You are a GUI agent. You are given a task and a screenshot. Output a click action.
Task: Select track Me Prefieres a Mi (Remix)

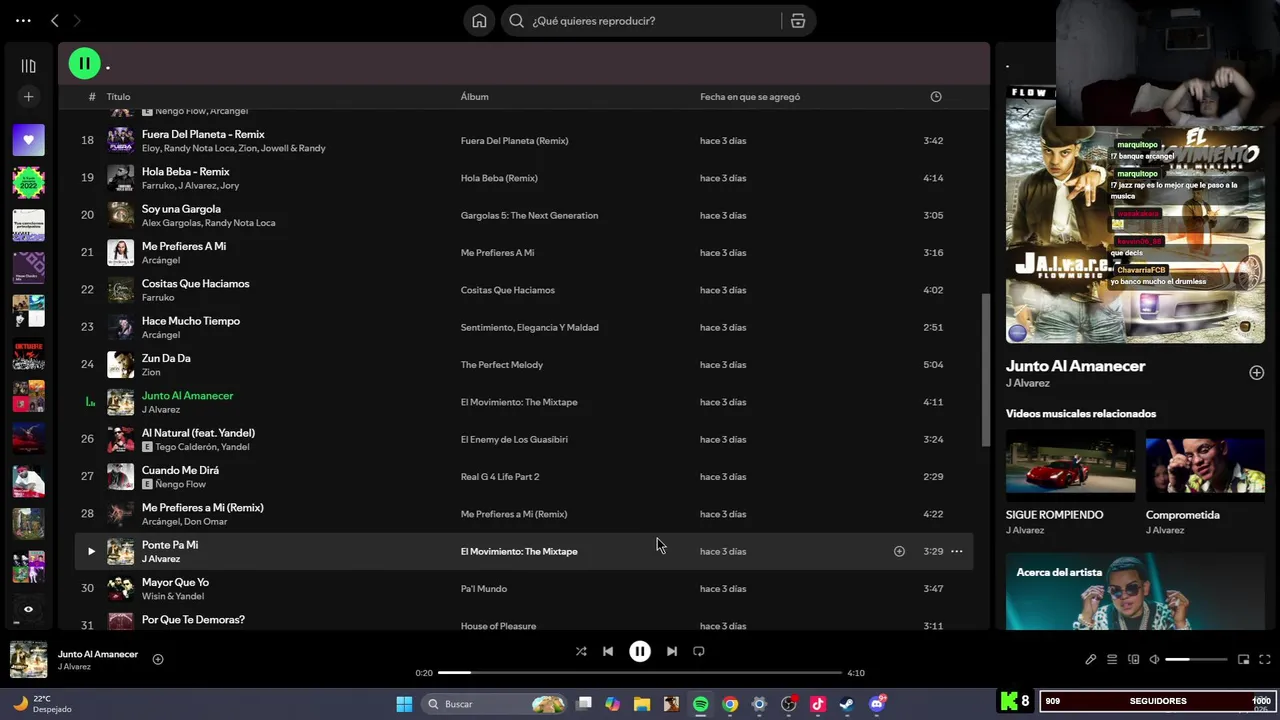(203, 508)
